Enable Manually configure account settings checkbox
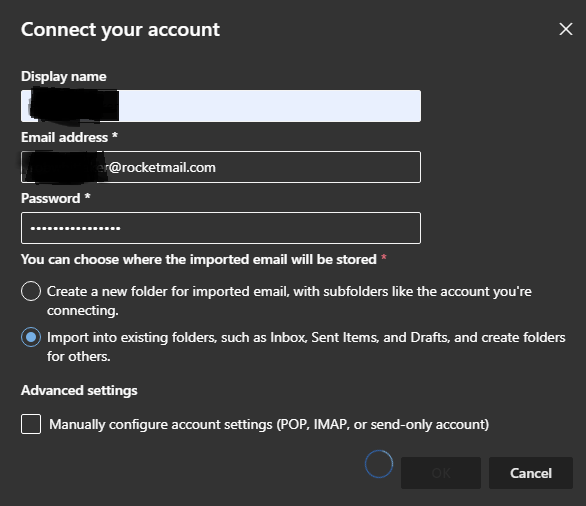The height and width of the screenshot is (506, 586). (x=31, y=424)
